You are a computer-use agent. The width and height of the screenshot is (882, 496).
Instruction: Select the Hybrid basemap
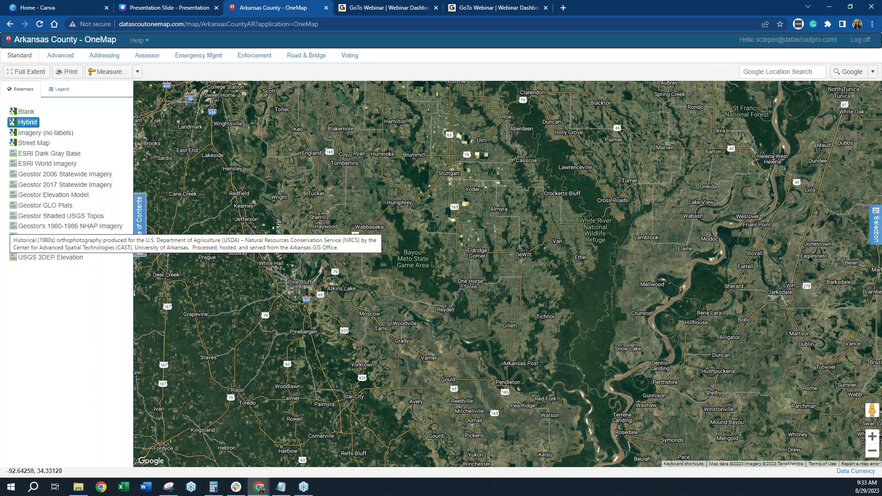click(23, 122)
